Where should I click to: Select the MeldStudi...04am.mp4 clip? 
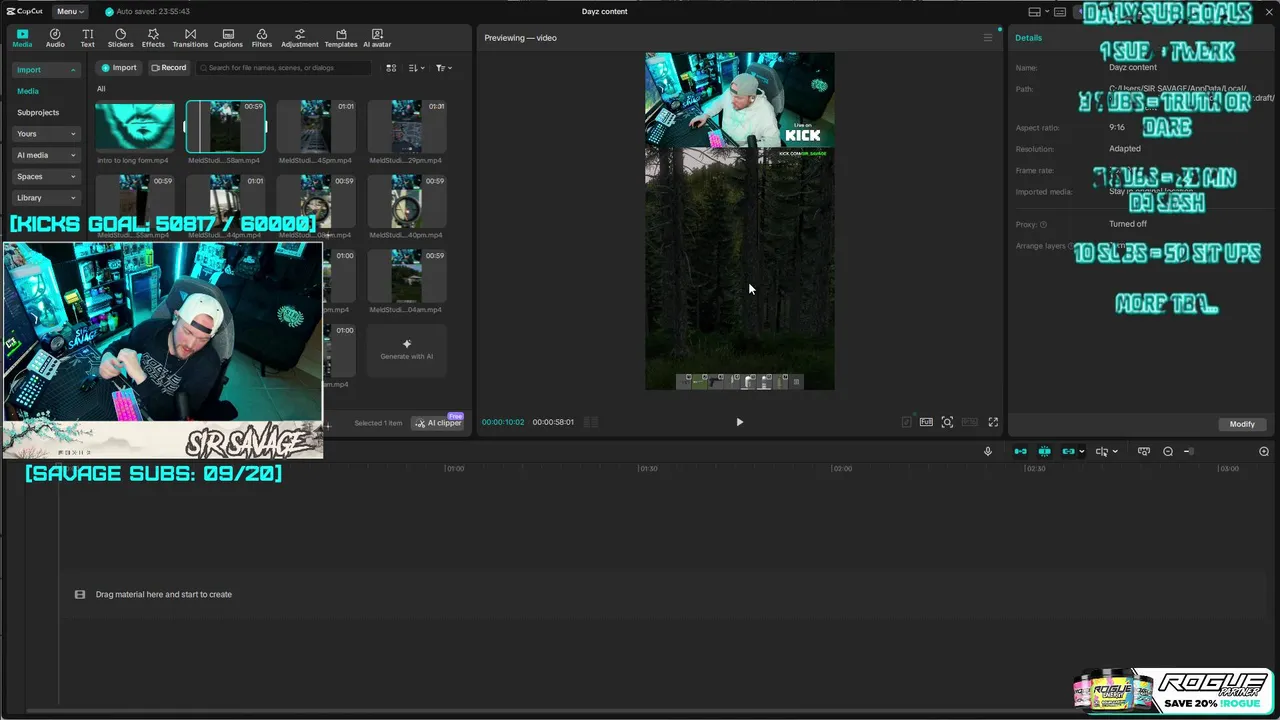click(x=407, y=276)
